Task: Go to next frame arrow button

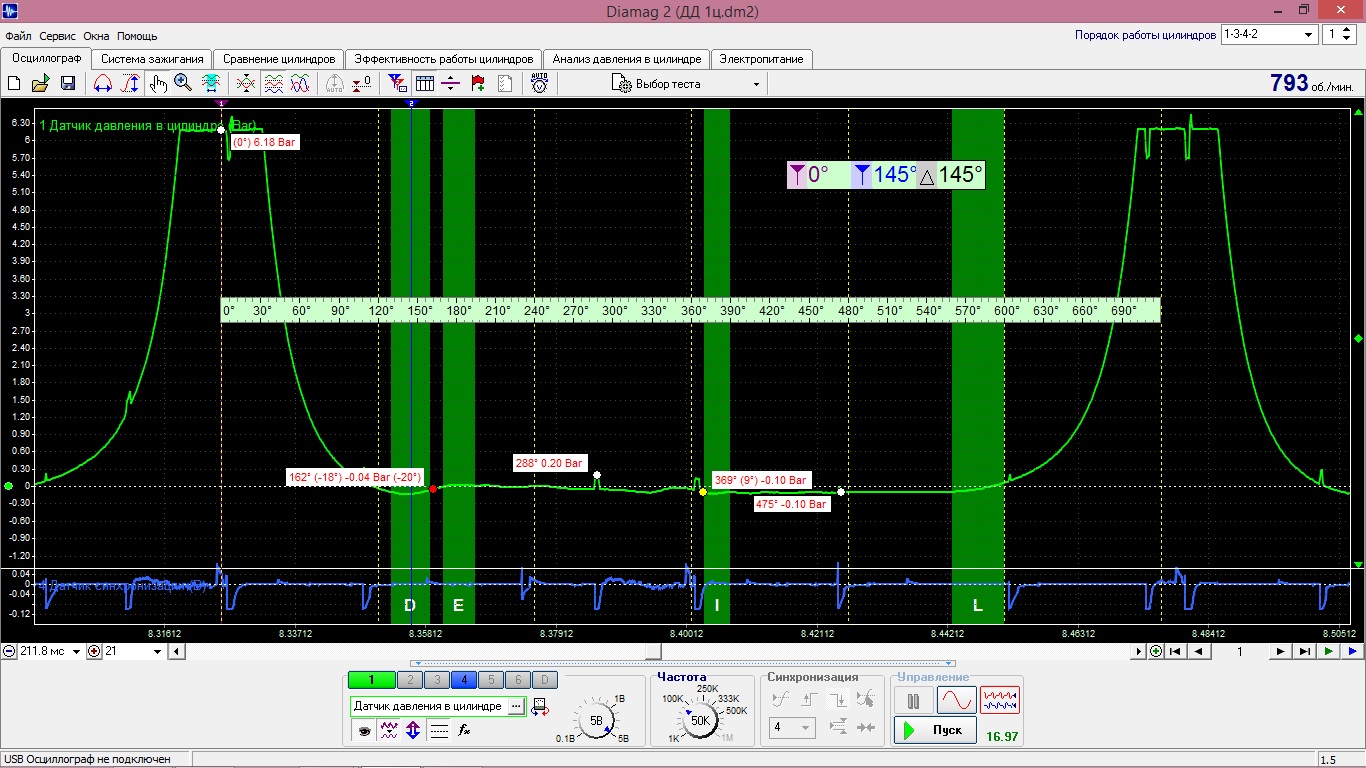Action: [1280, 651]
